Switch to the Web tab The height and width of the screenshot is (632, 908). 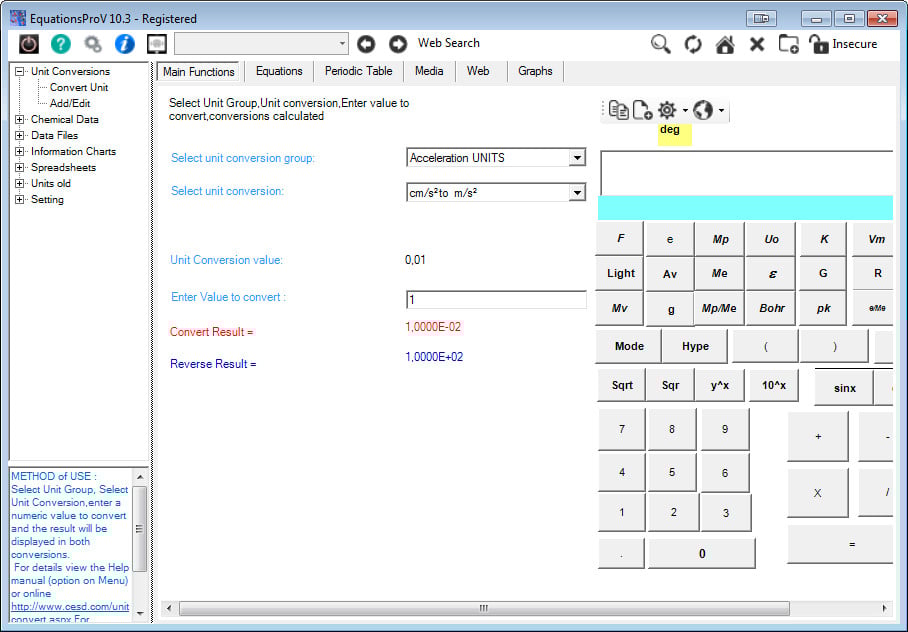[478, 71]
